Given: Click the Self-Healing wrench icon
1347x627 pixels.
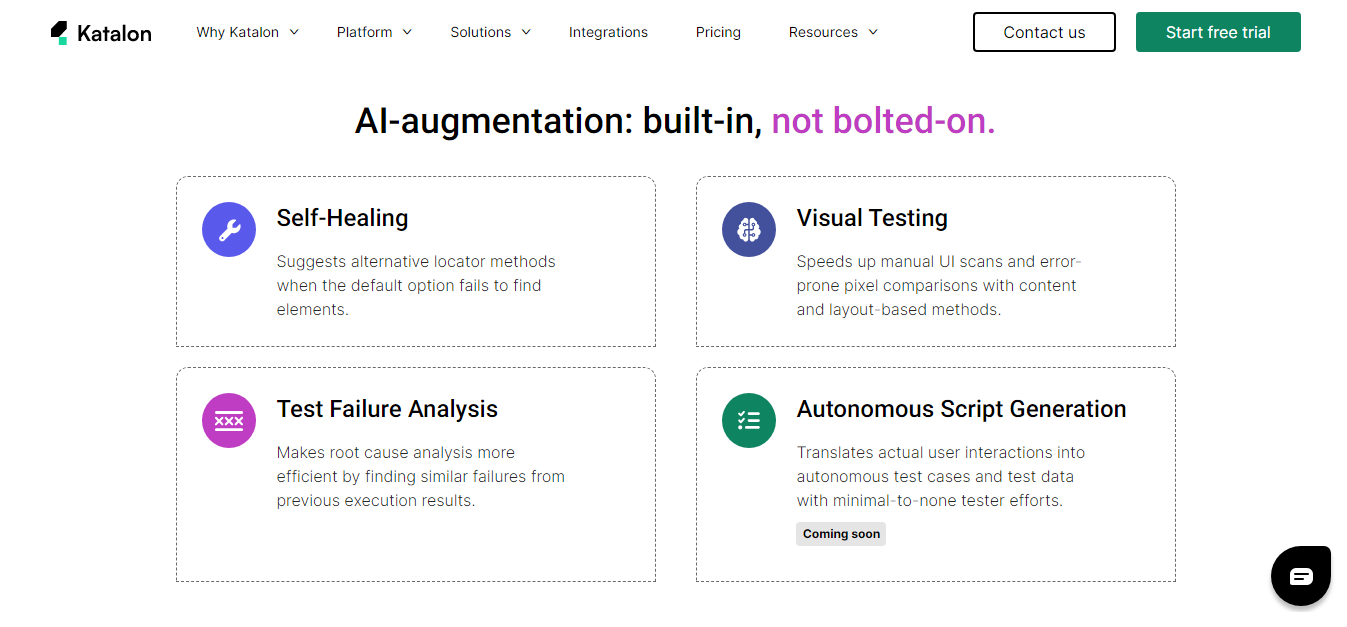Looking at the screenshot, I should point(229,230).
